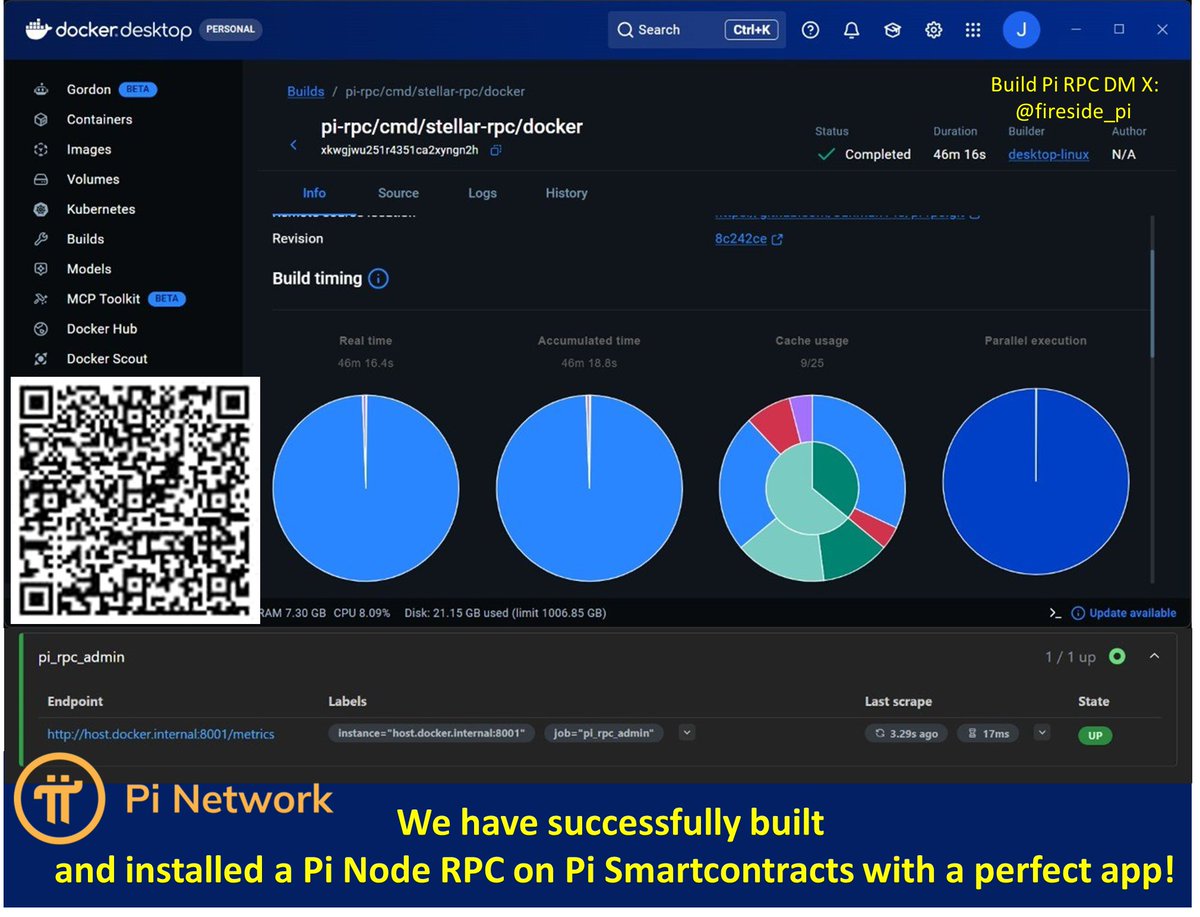Click the job="pi_rpc_admin" label chip
Viewport: 1200px width, 917px height.
(x=606, y=733)
